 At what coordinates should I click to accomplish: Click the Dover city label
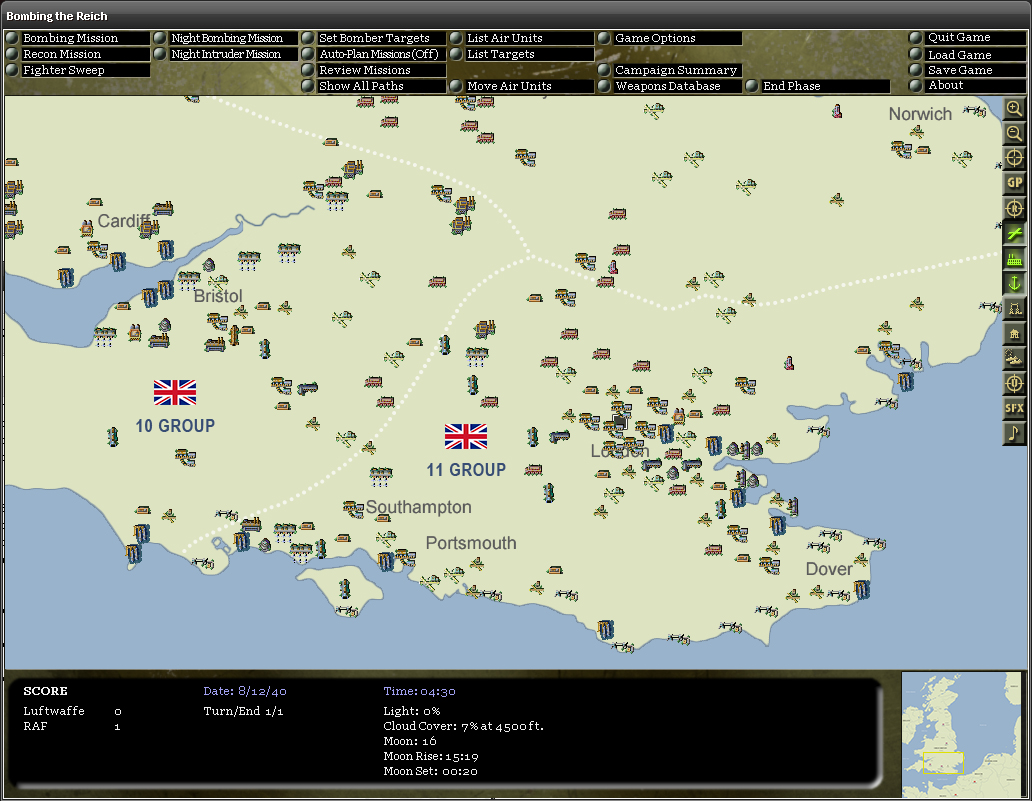[x=829, y=569]
